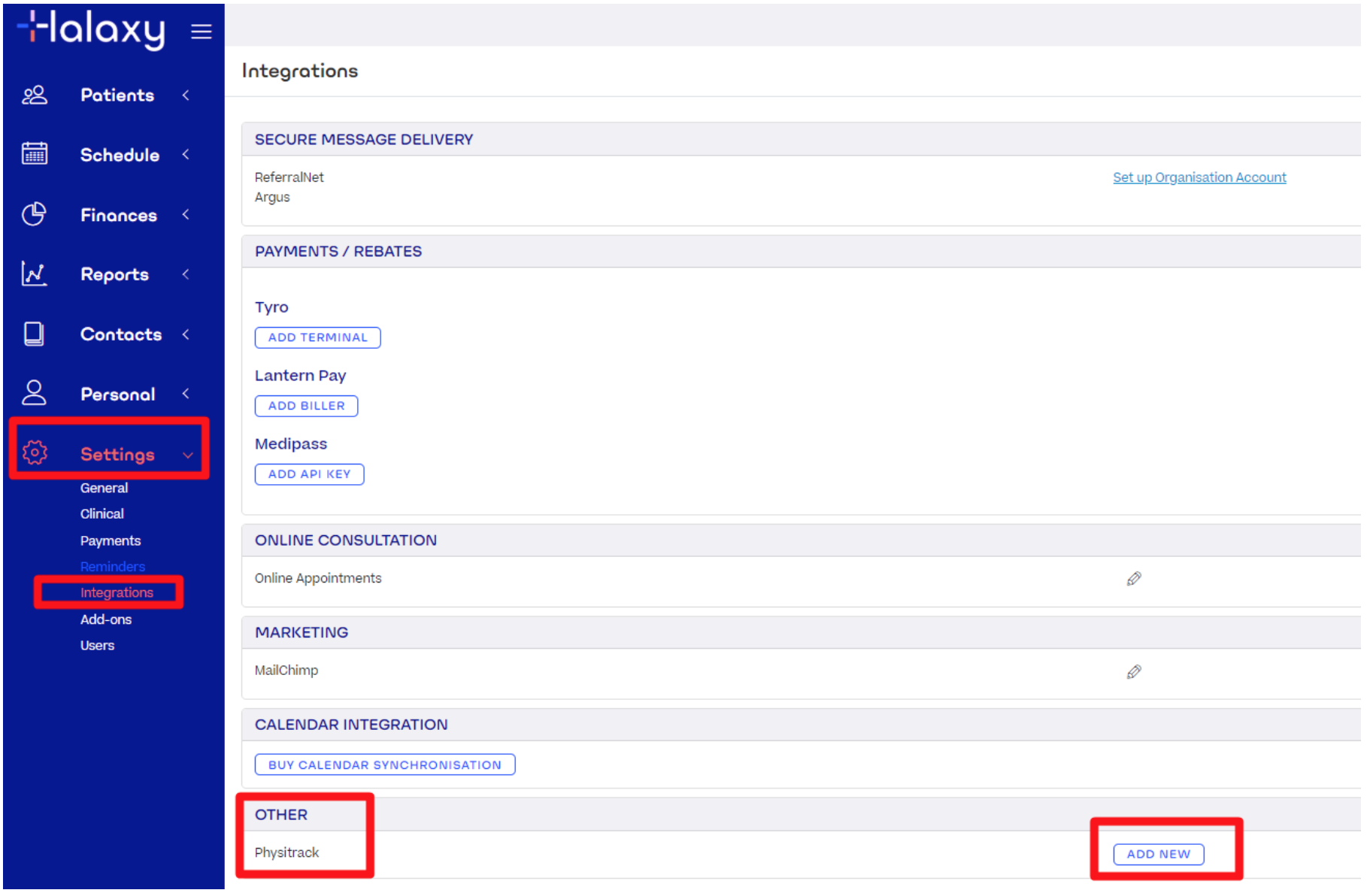Screen dimensions: 1367x896
Task: Click the Personal user icon
Action: tap(35, 393)
